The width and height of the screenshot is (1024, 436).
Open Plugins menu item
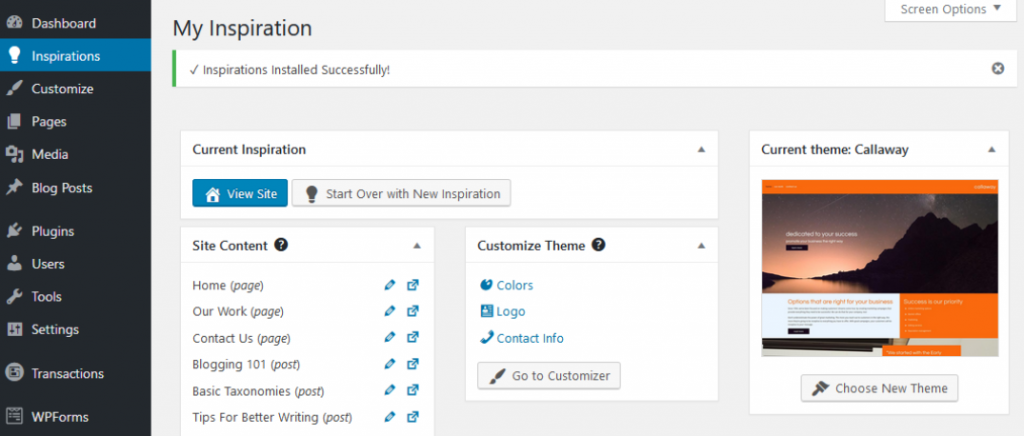(x=75, y=230)
